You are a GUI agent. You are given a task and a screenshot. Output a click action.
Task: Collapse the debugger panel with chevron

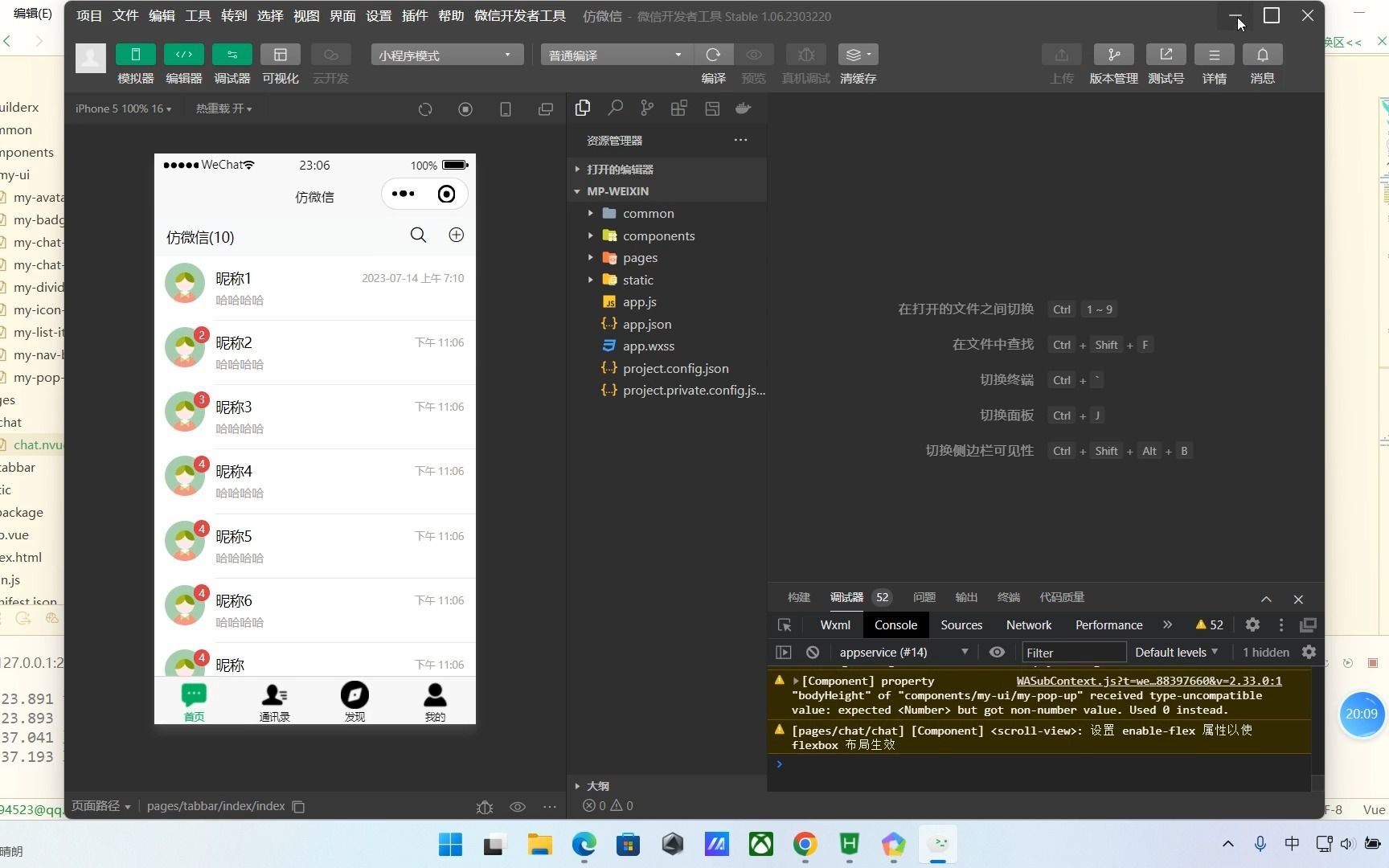1266,600
